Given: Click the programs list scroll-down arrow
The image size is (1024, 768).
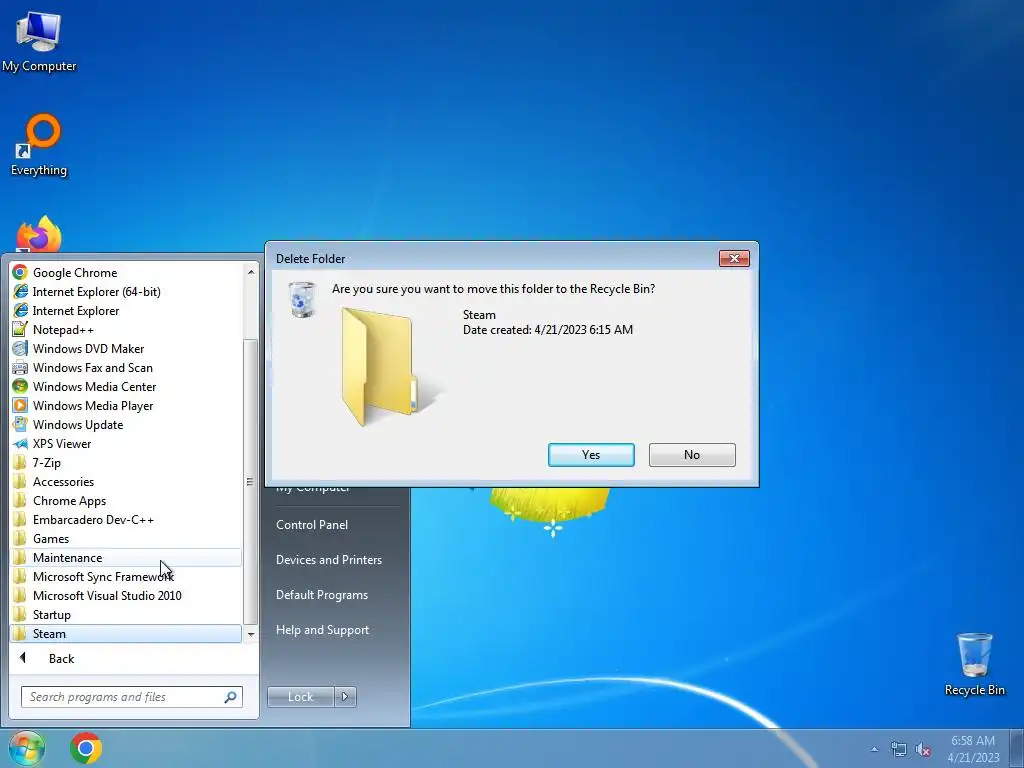Looking at the screenshot, I should (x=251, y=634).
